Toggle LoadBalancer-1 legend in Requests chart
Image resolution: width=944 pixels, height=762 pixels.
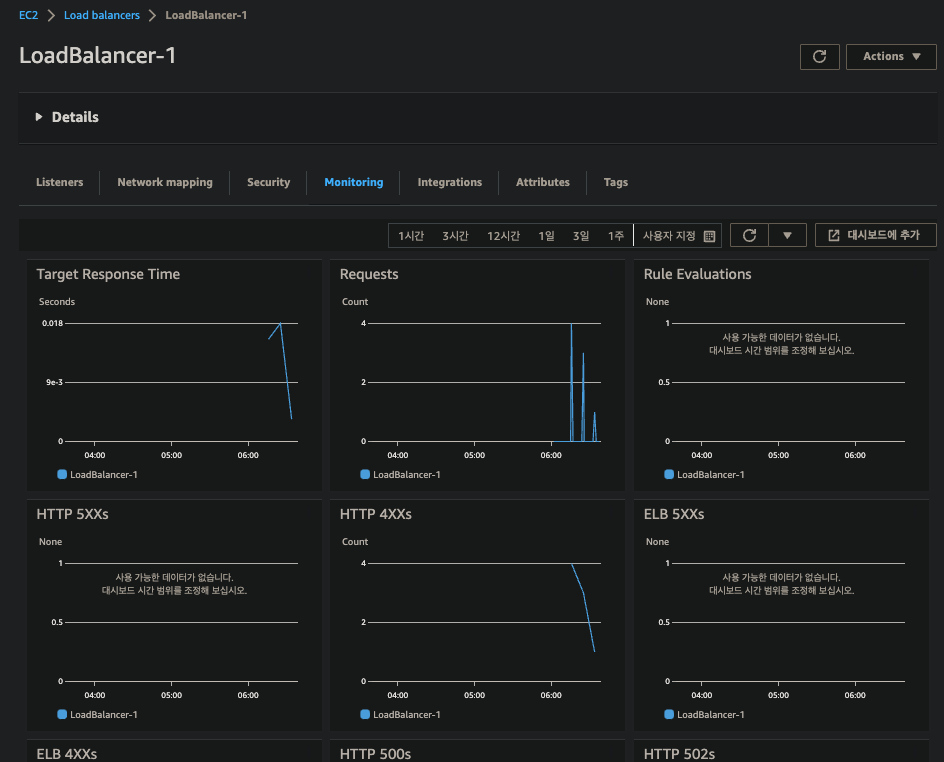pos(400,474)
